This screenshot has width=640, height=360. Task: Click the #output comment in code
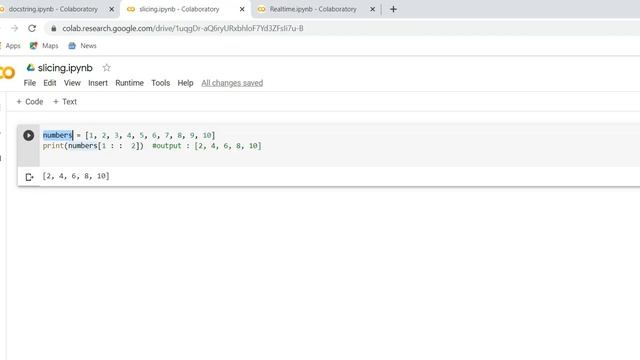point(207,146)
